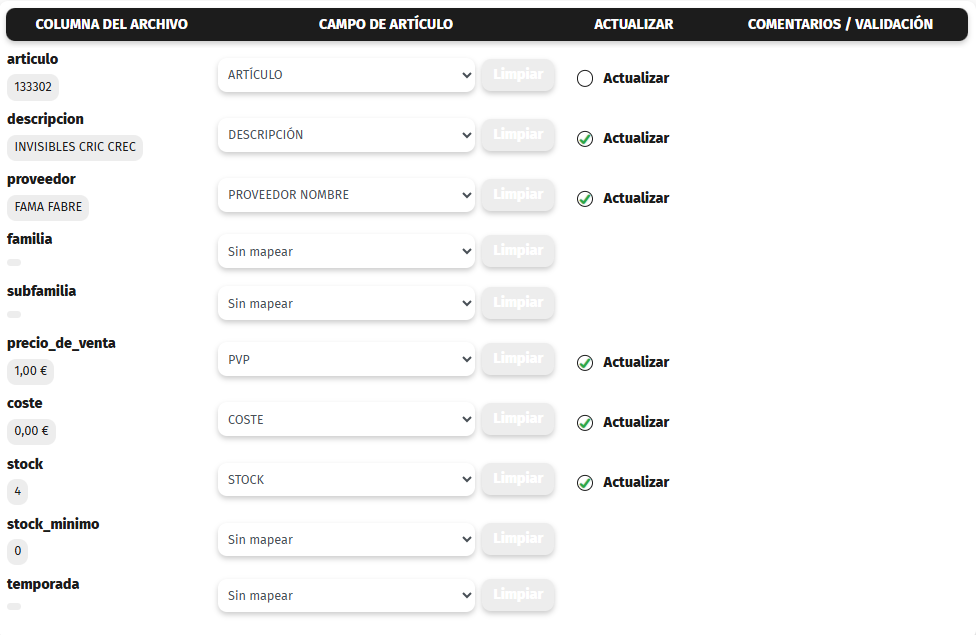Viewport: 976px width, 635px height.
Task: Toggle Actualizar checkmark for proveedor row
Action: coord(585,199)
